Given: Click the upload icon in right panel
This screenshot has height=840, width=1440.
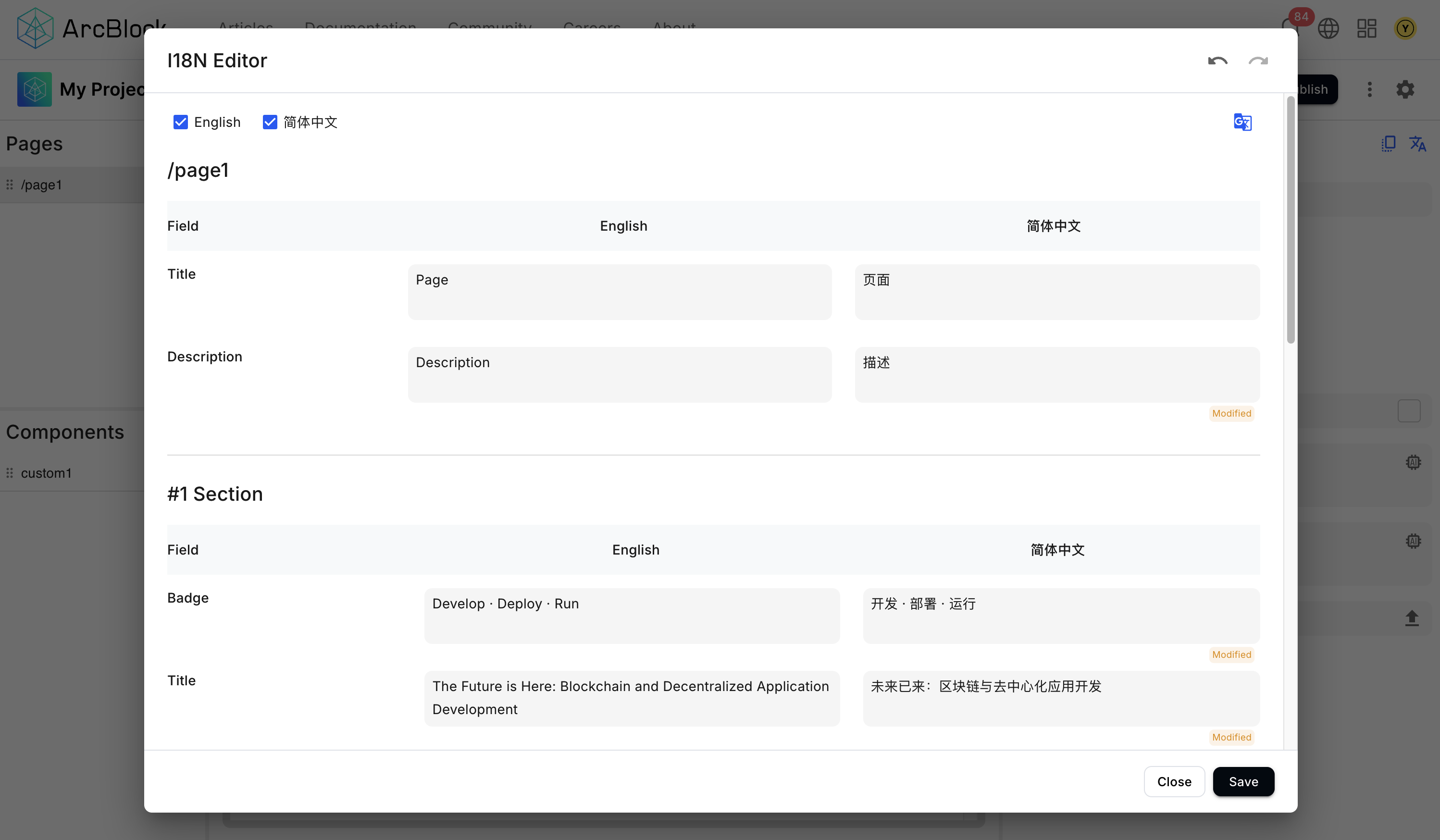Looking at the screenshot, I should coord(1412,618).
